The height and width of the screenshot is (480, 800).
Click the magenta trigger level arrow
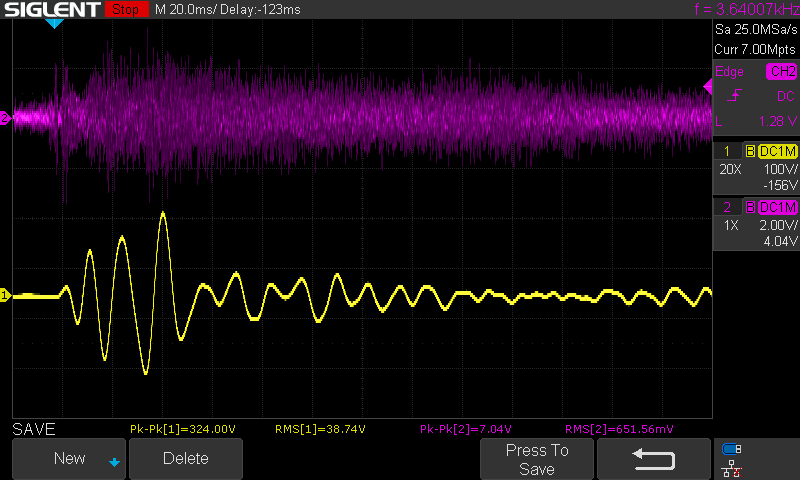(x=708, y=87)
